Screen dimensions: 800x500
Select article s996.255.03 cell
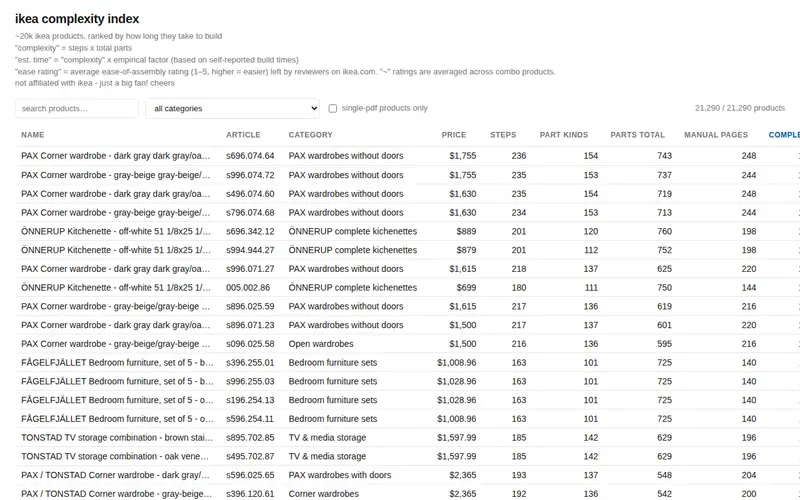250,381
